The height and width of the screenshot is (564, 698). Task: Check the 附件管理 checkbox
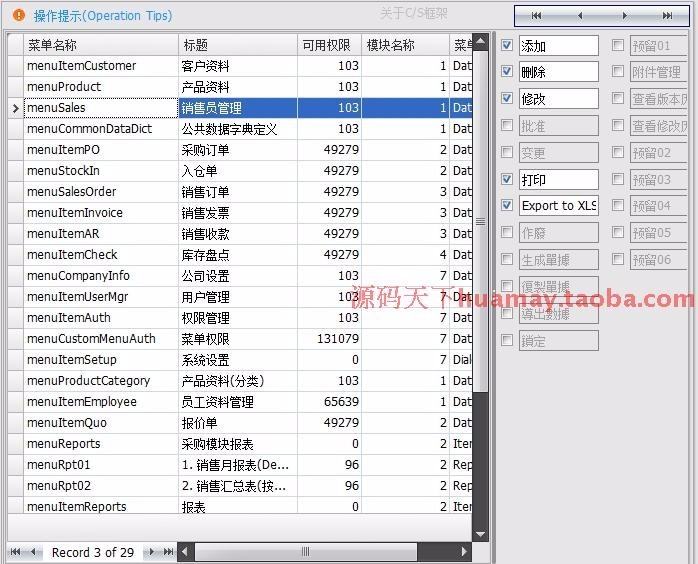618,71
